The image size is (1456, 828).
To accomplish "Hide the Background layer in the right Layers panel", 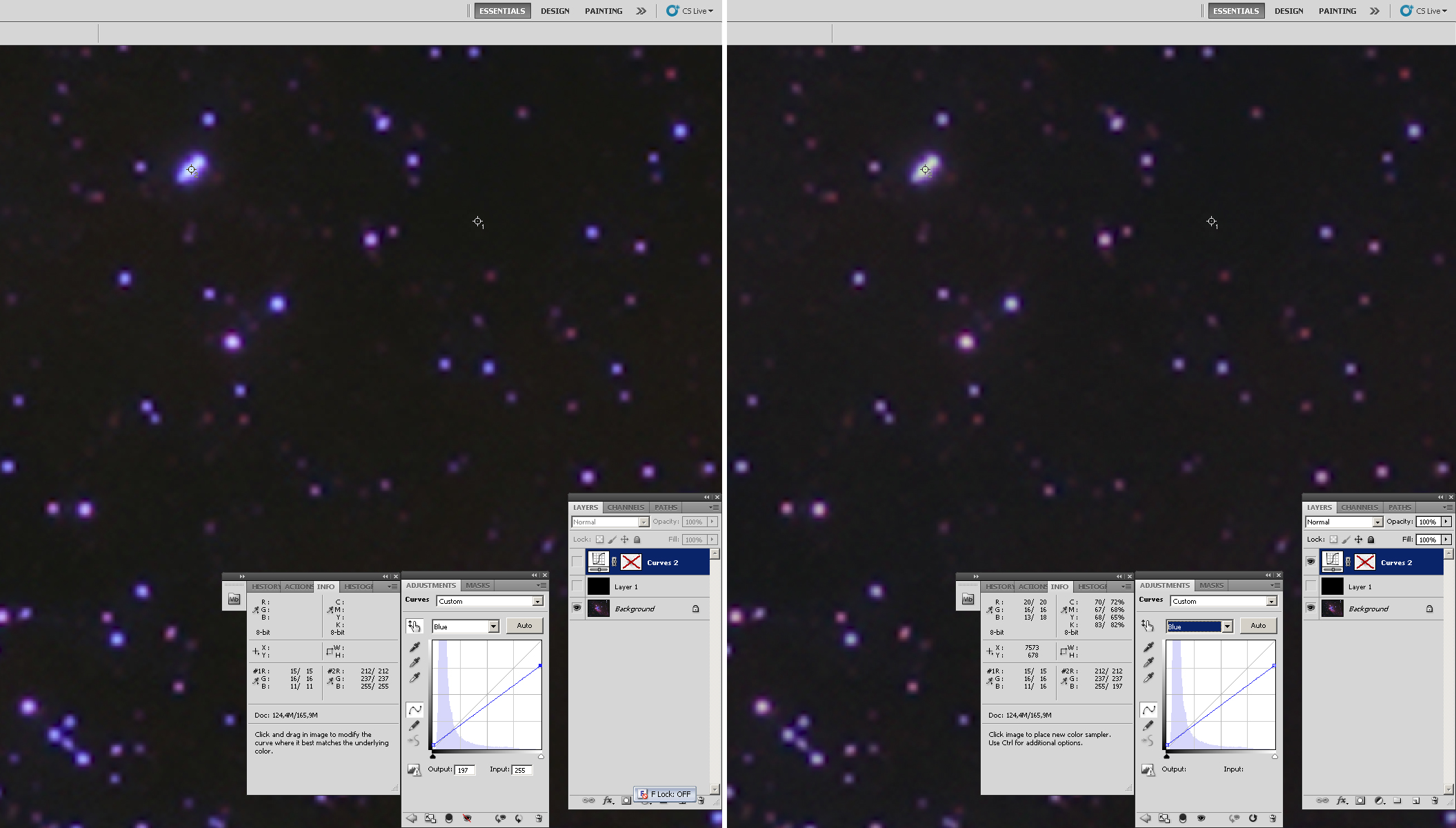I will tap(1310, 608).
